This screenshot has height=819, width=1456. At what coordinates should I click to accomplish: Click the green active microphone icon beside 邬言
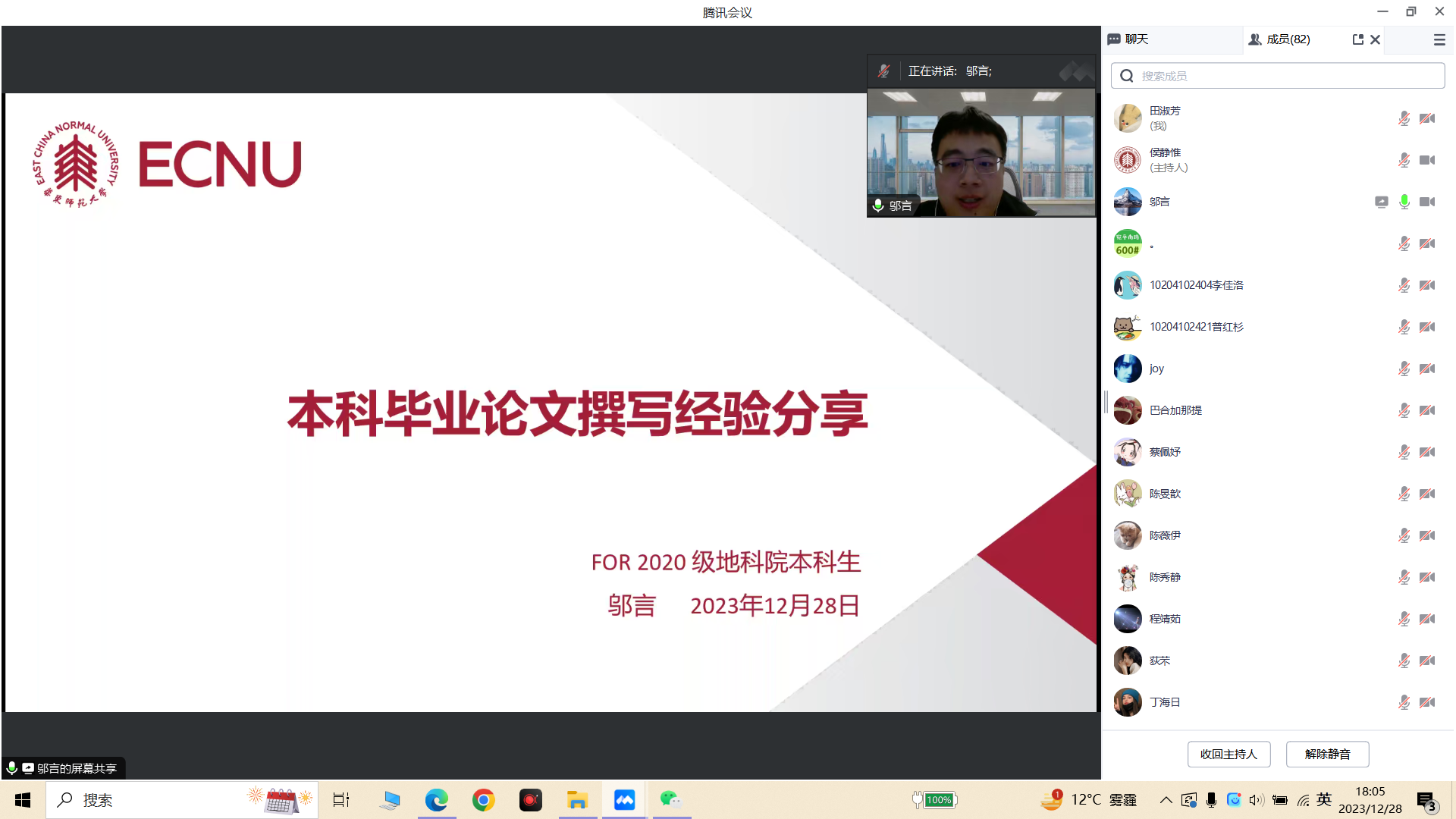tap(1404, 202)
